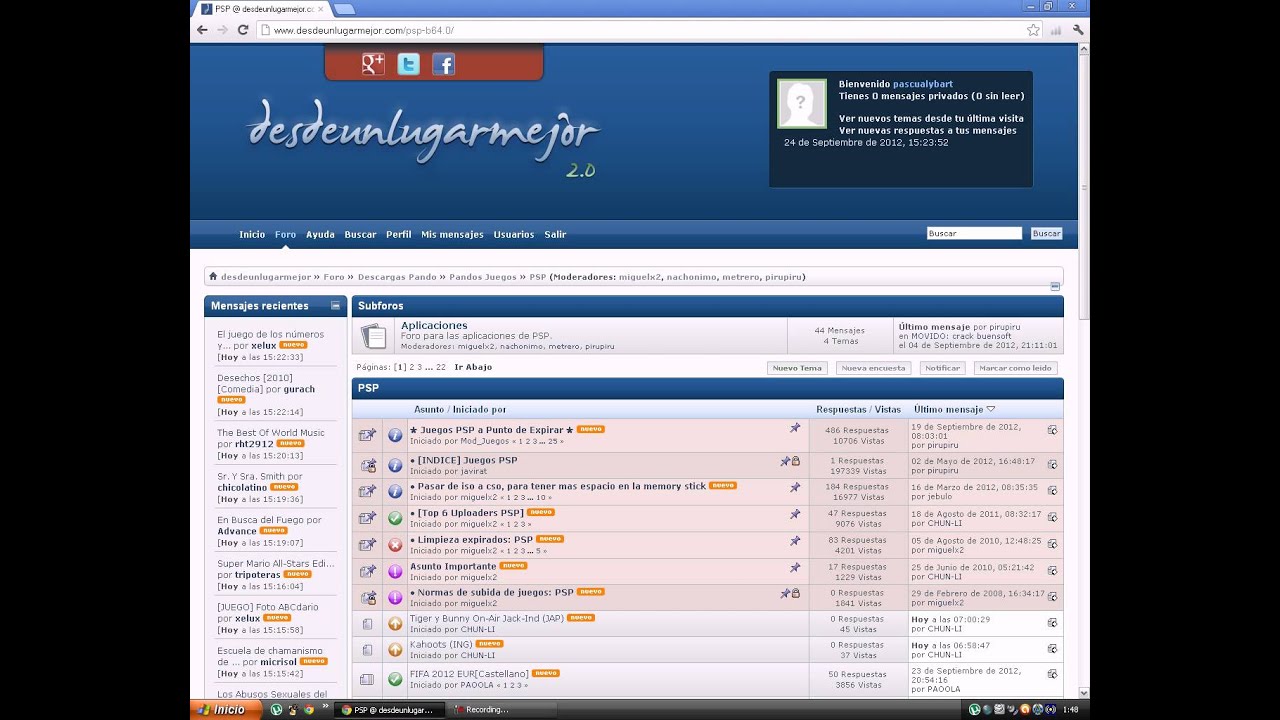Open Chrome wrench settings menu
Viewport: 1280px width, 720px height.
pyautogui.click(x=1077, y=30)
